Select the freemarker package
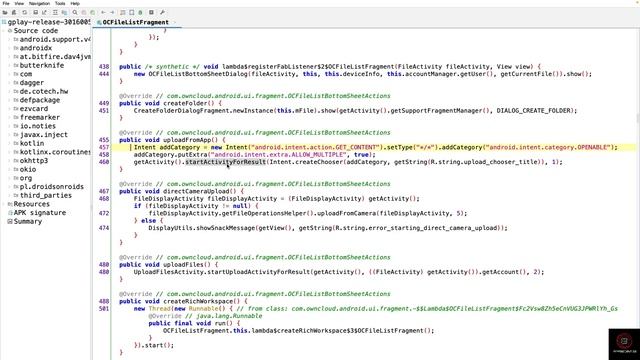This screenshot has height=360, width=640. click(x=40, y=117)
